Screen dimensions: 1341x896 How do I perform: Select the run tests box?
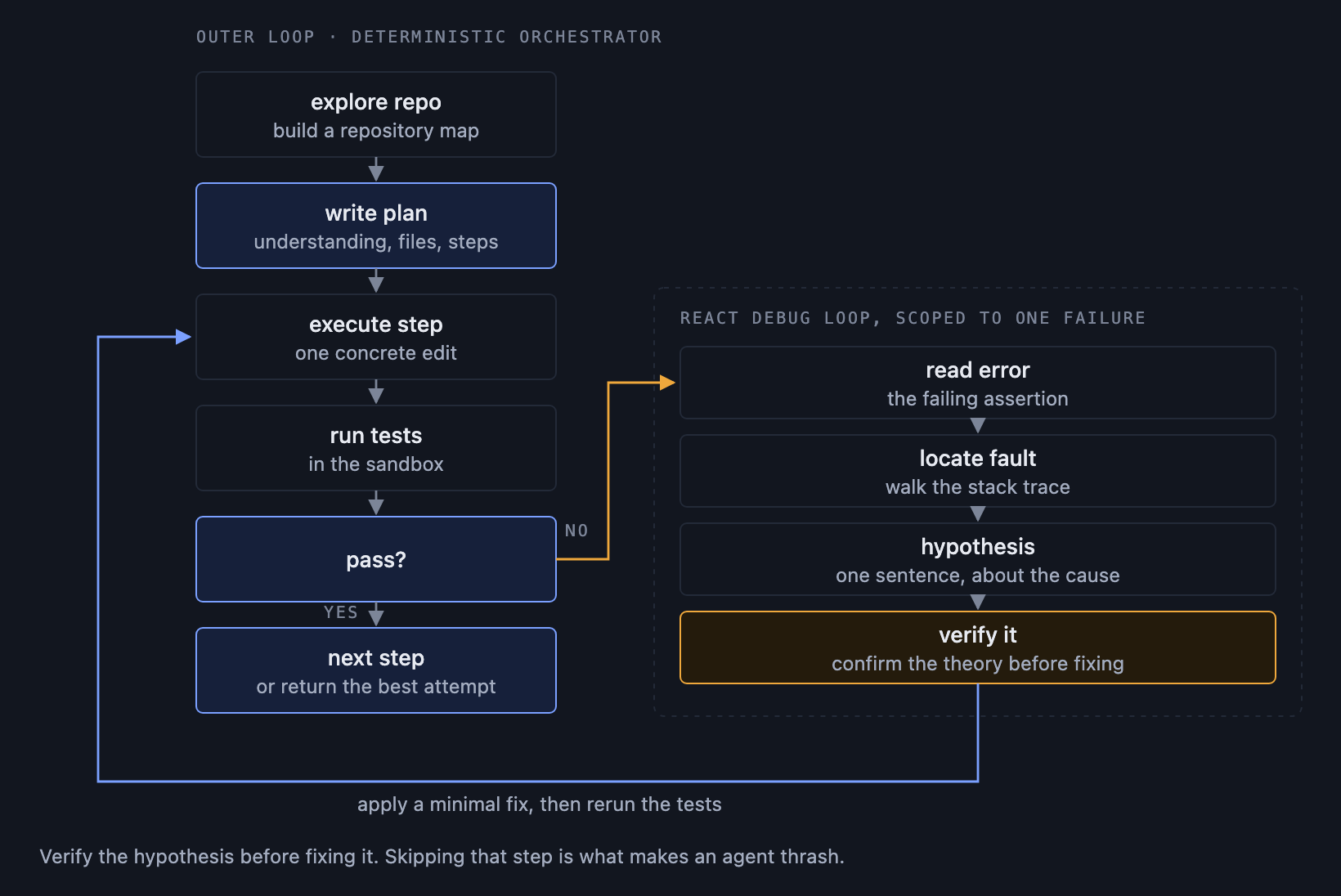pos(376,448)
